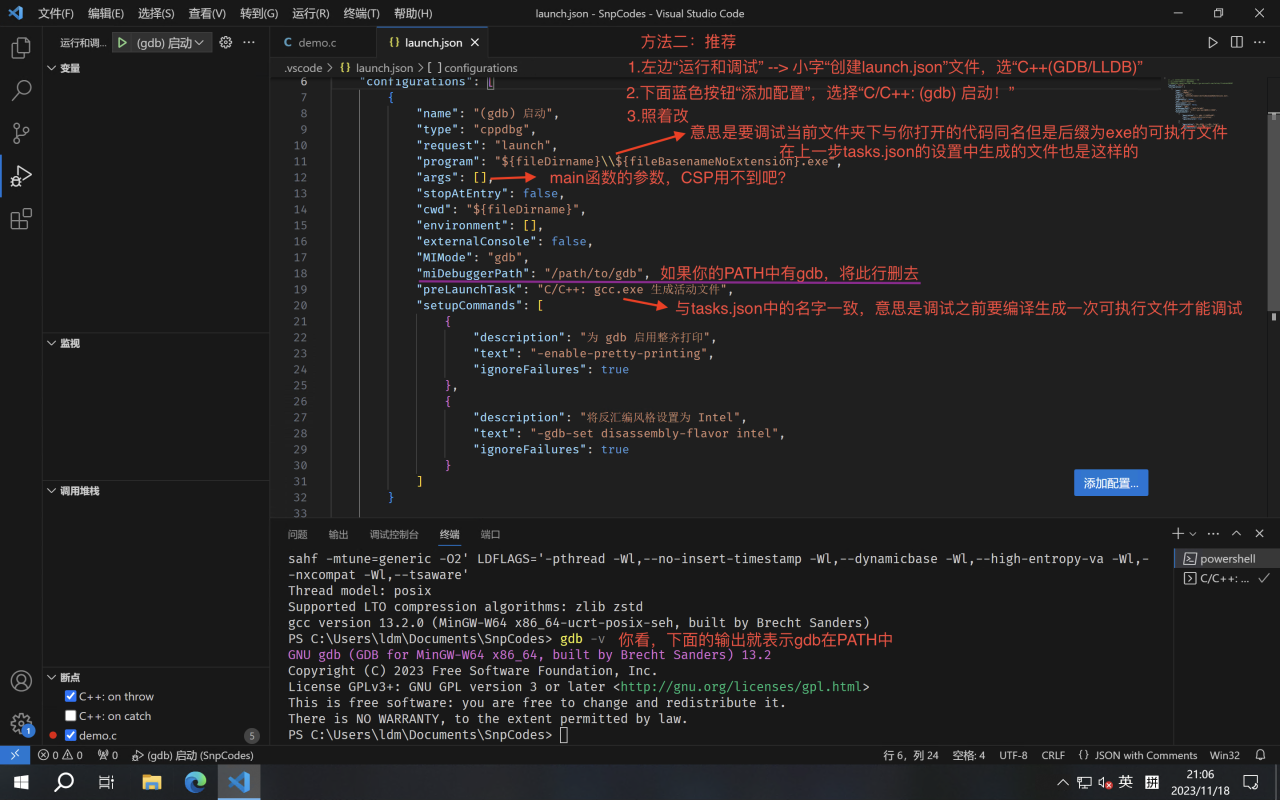Screen dimensions: 1280x800
Task: Switch to the 调试控制台 panel tab
Action: click(394, 534)
